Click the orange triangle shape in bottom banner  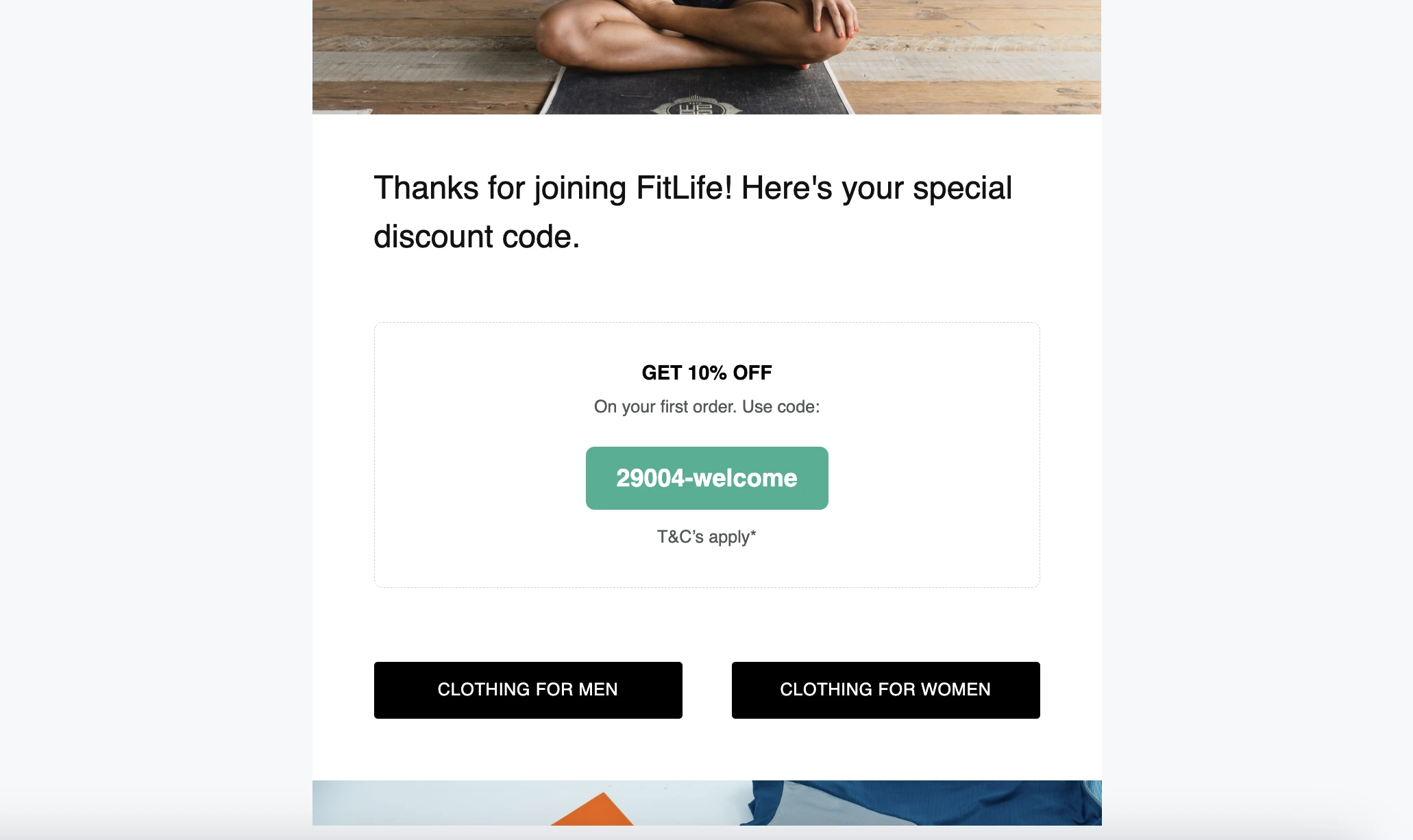[596, 812]
